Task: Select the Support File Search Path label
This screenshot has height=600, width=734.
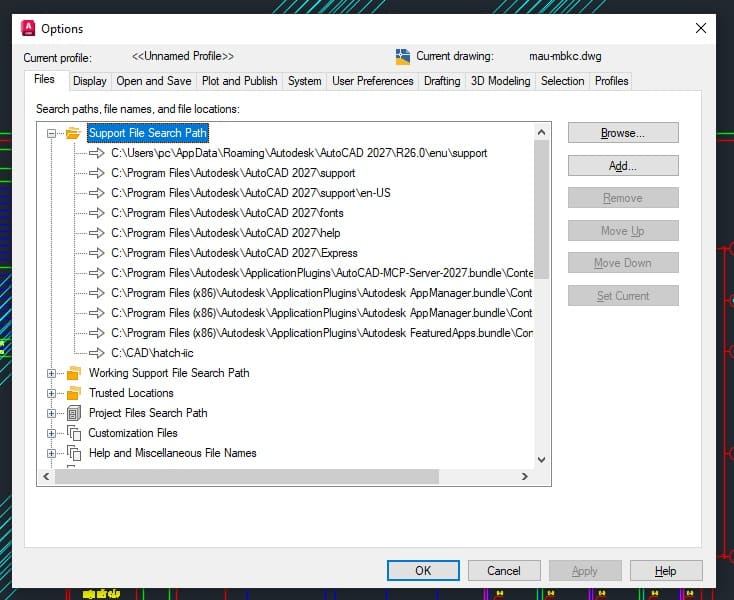Action: [x=147, y=133]
